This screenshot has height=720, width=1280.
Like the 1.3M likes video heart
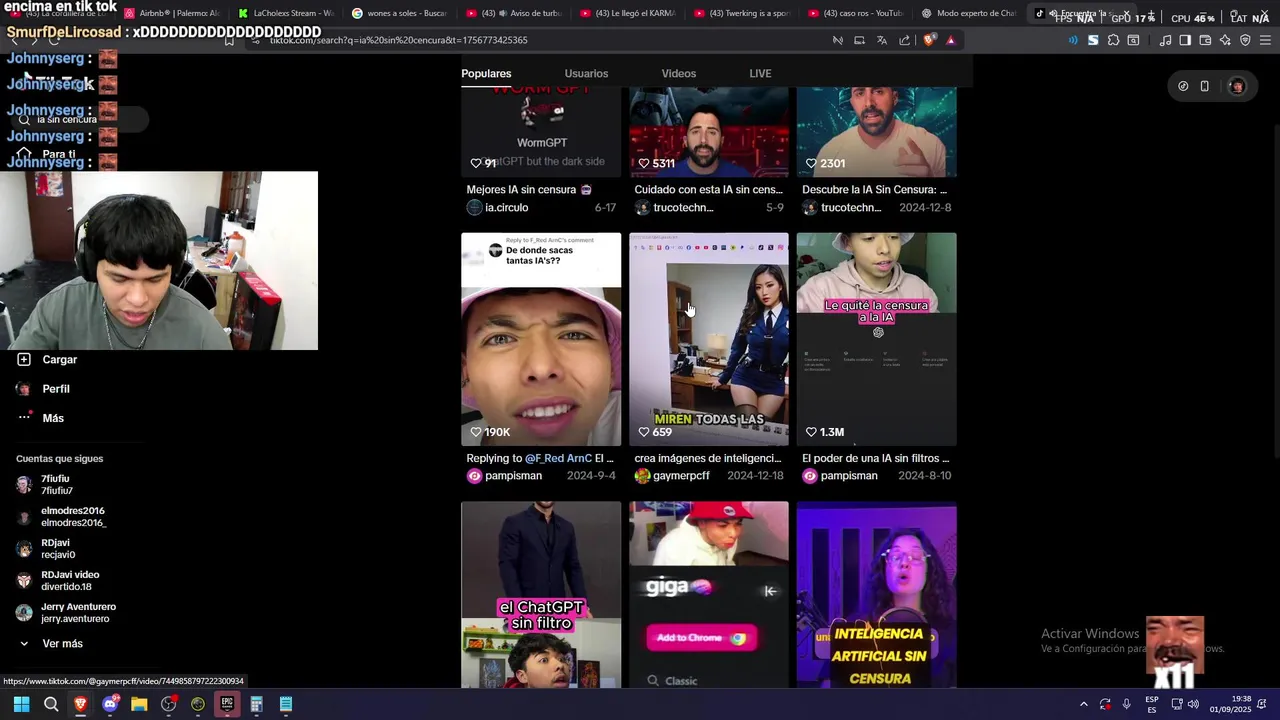tap(811, 432)
